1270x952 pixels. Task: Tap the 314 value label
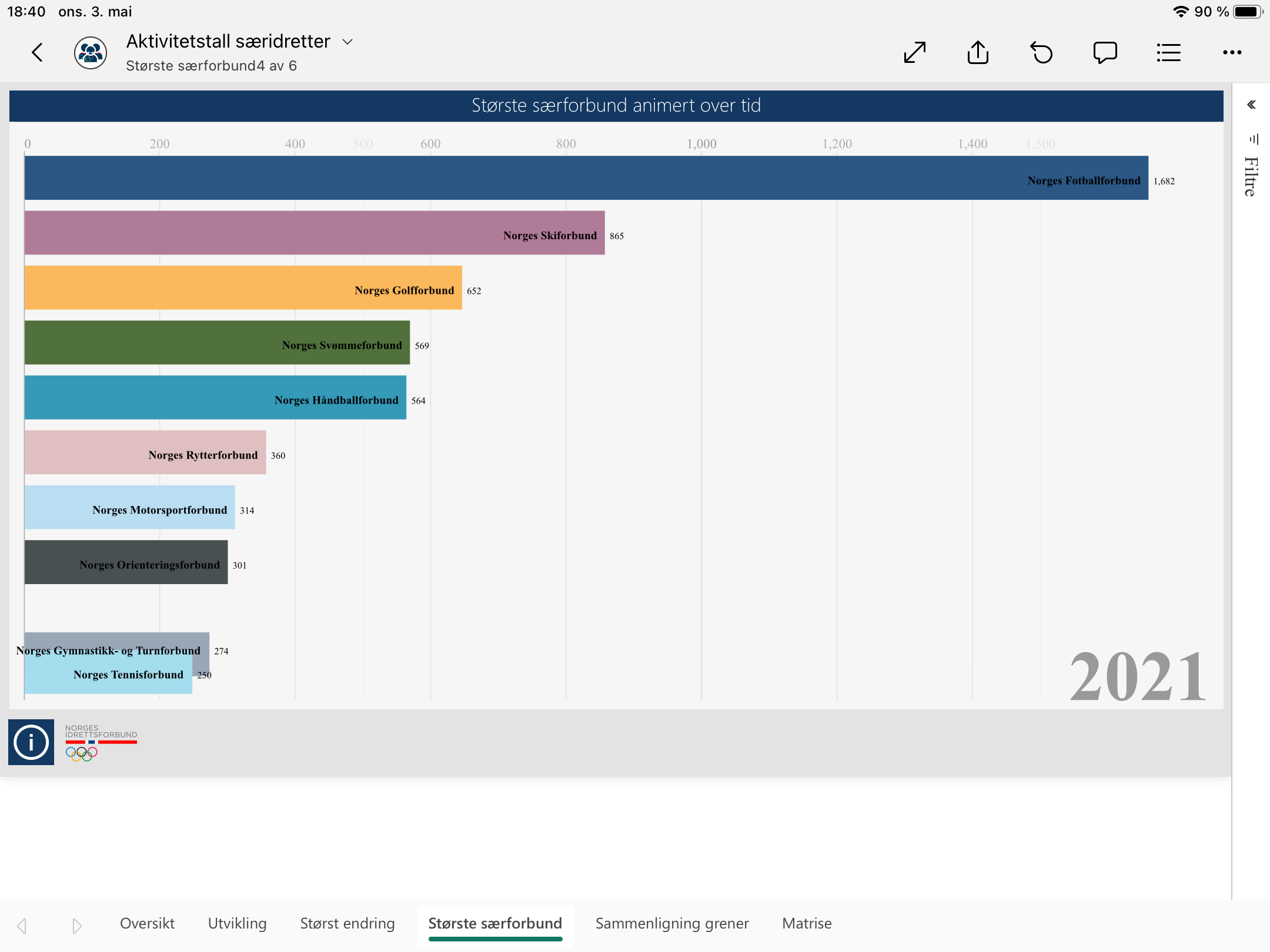tap(247, 510)
